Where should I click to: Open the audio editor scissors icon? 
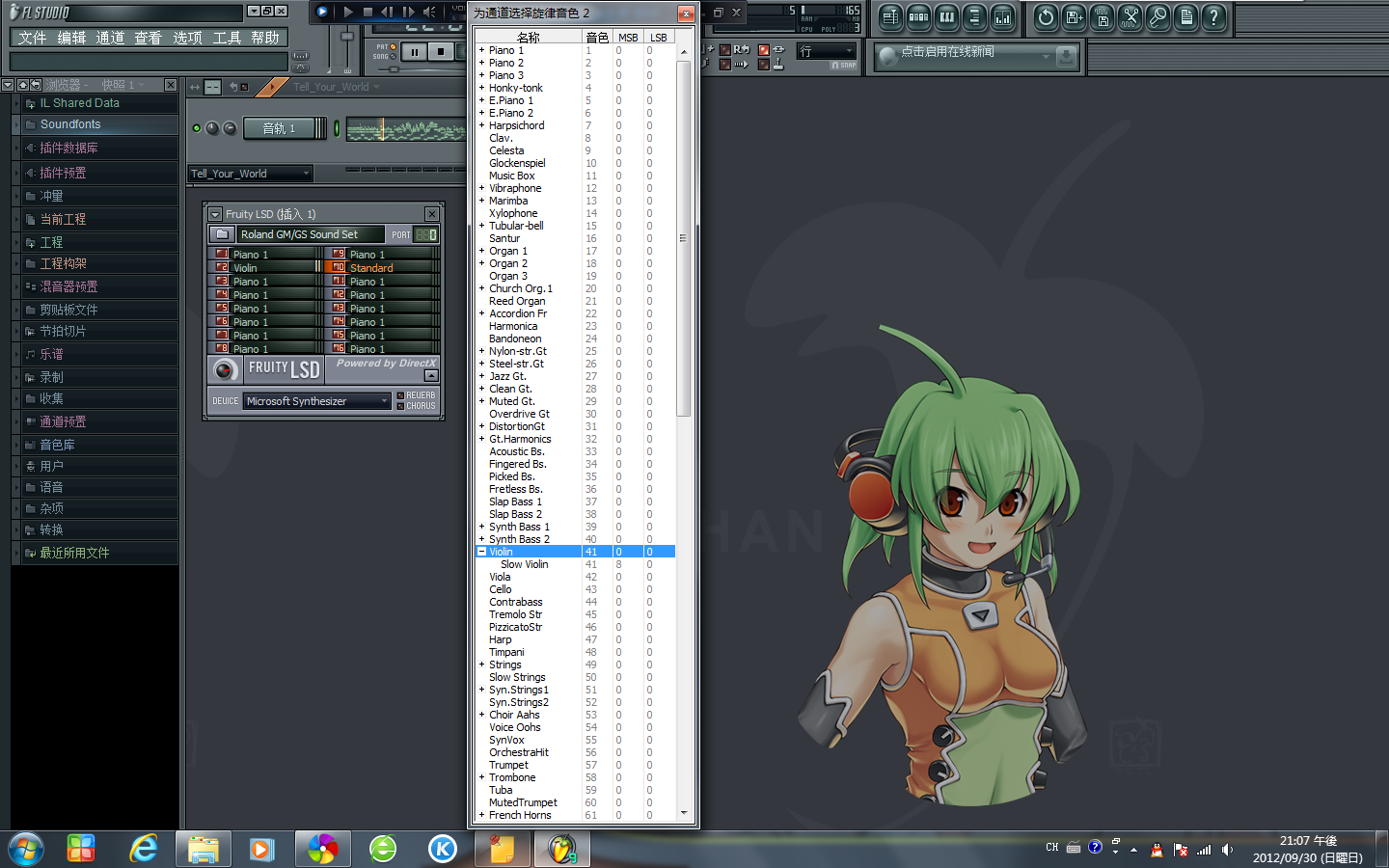tap(1130, 17)
